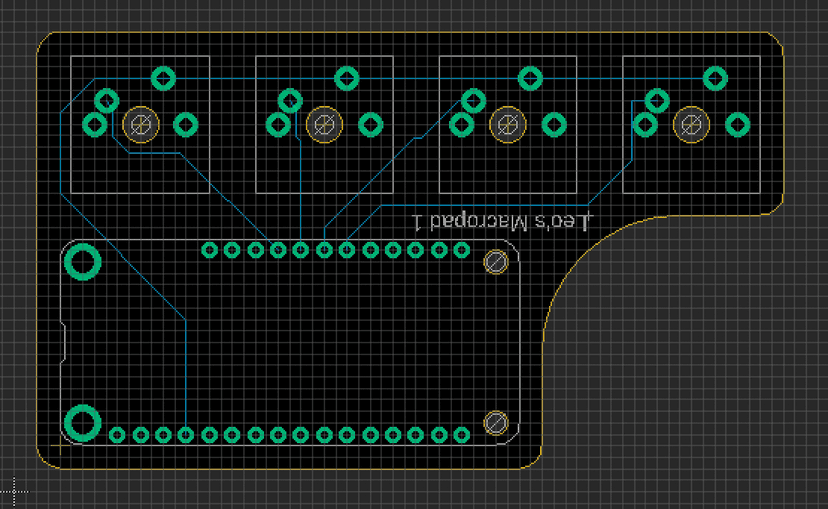This screenshot has width=828, height=509.
Task: Select the topmost green pad of the rightmost switch
Action: click(715, 78)
